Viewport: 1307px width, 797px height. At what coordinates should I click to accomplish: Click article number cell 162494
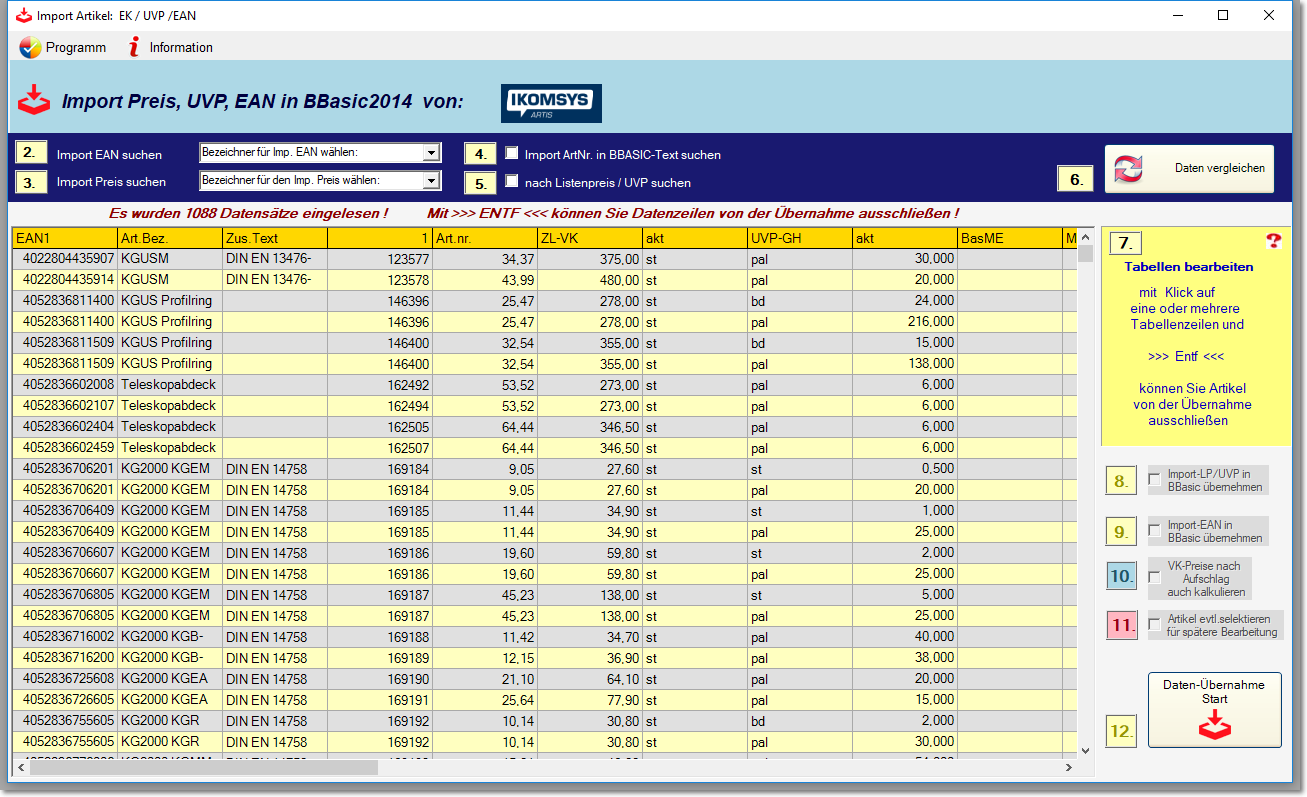380,405
